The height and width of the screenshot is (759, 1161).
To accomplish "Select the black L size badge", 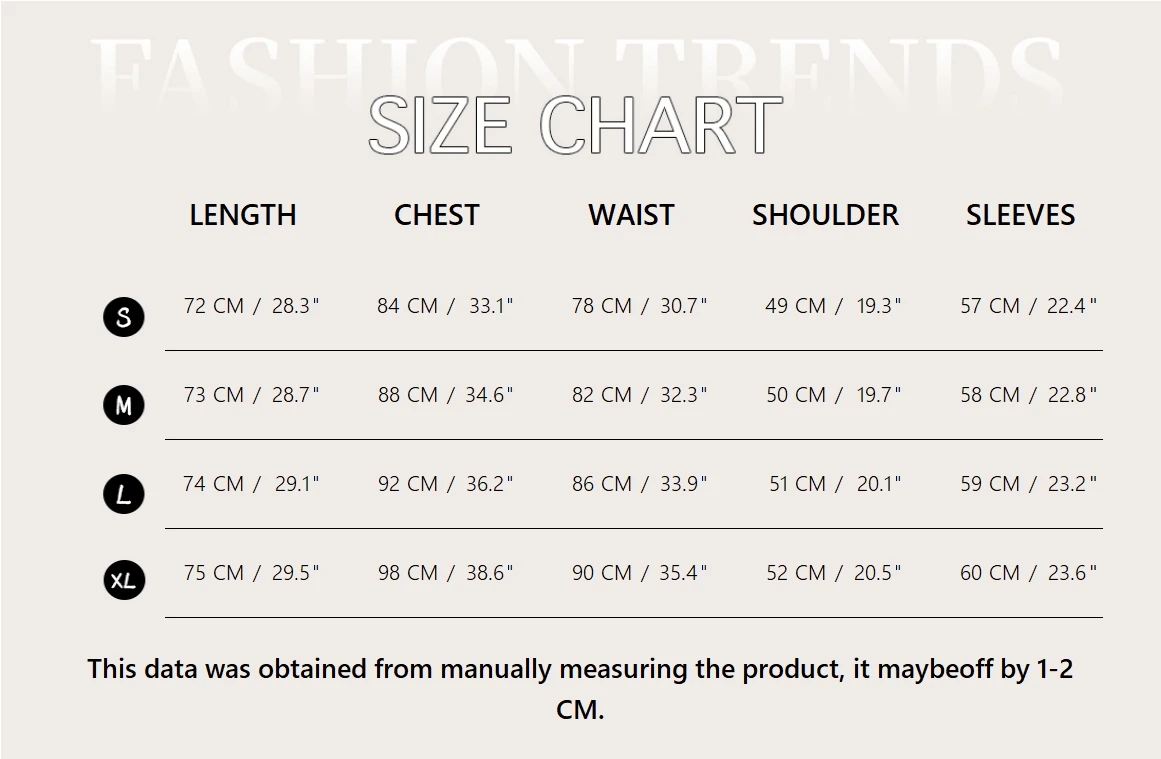I will [x=124, y=494].
